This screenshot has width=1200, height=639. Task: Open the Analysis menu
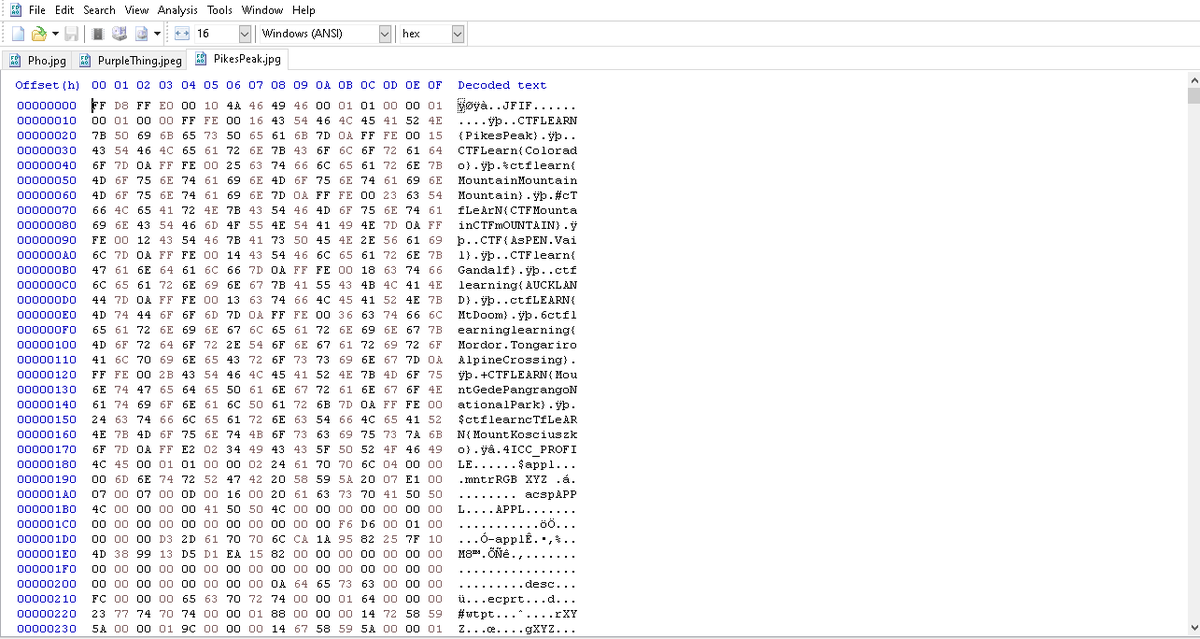(x=178, y=10)
